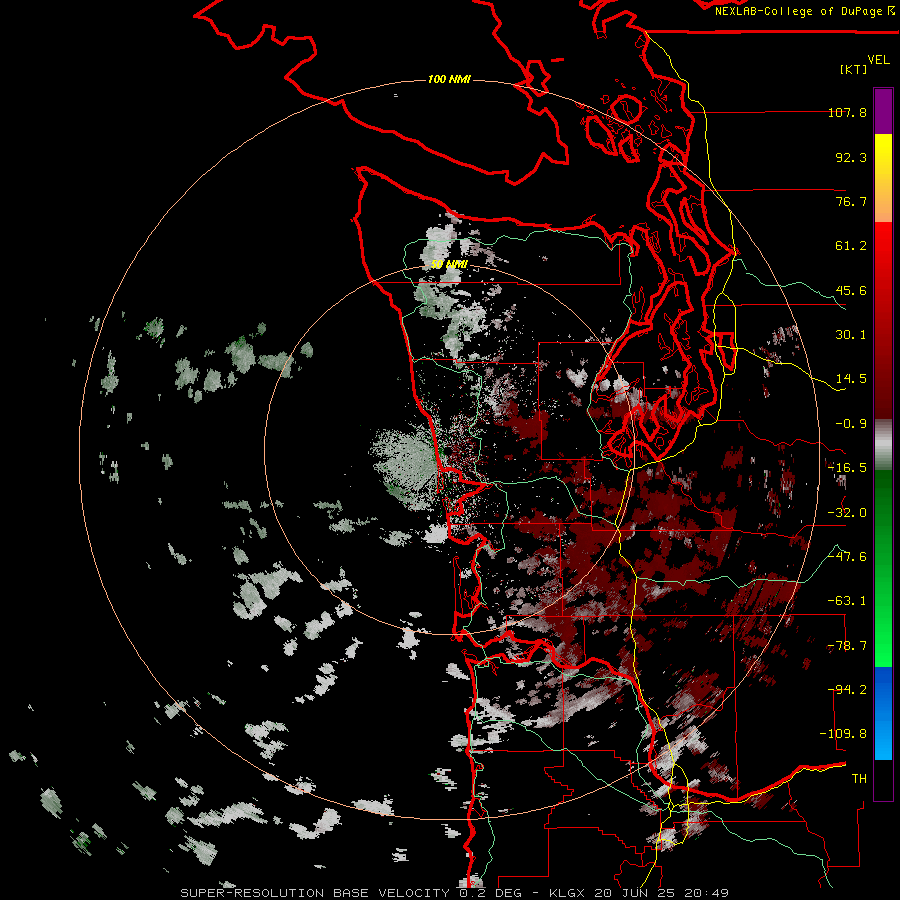Select the -94.2 scale value

point(847,690)
